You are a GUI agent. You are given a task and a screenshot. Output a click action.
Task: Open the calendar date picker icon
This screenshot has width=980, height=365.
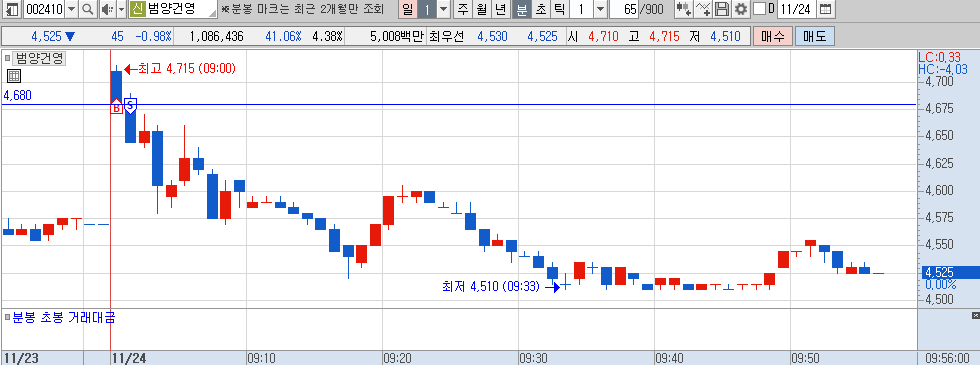pyautogui.click(x=826, y=9)
